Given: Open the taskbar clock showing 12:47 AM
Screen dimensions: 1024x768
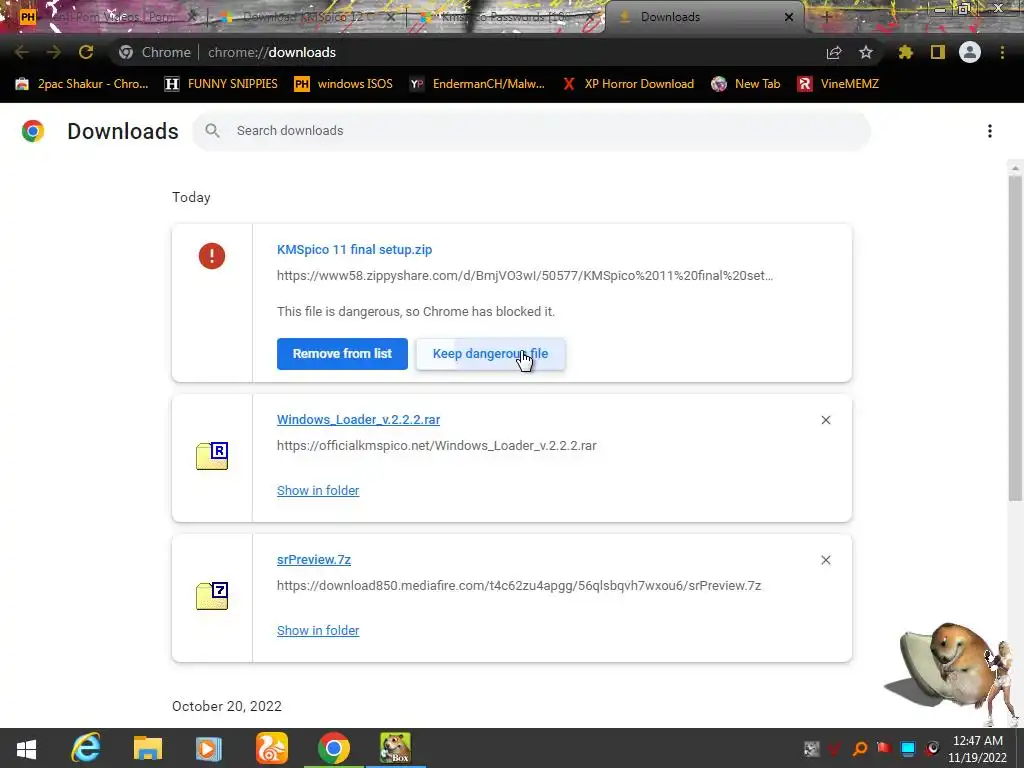Looking at the screenshot, I should (978, 748).
